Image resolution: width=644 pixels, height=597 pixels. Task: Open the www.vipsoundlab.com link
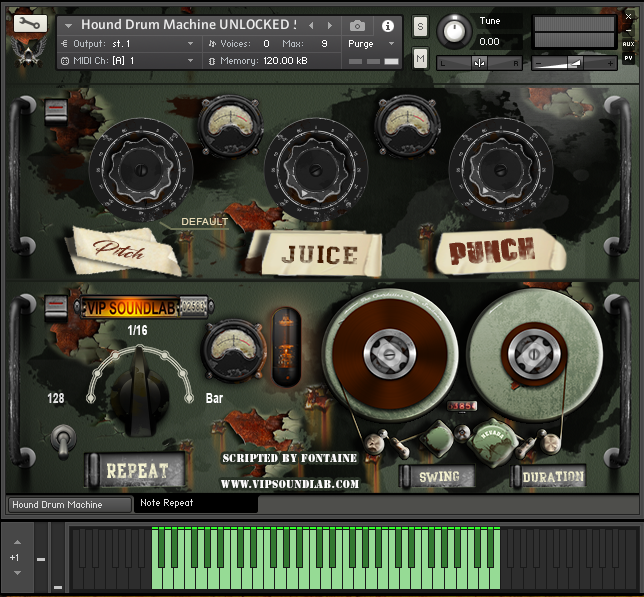[x=290, y=484]
